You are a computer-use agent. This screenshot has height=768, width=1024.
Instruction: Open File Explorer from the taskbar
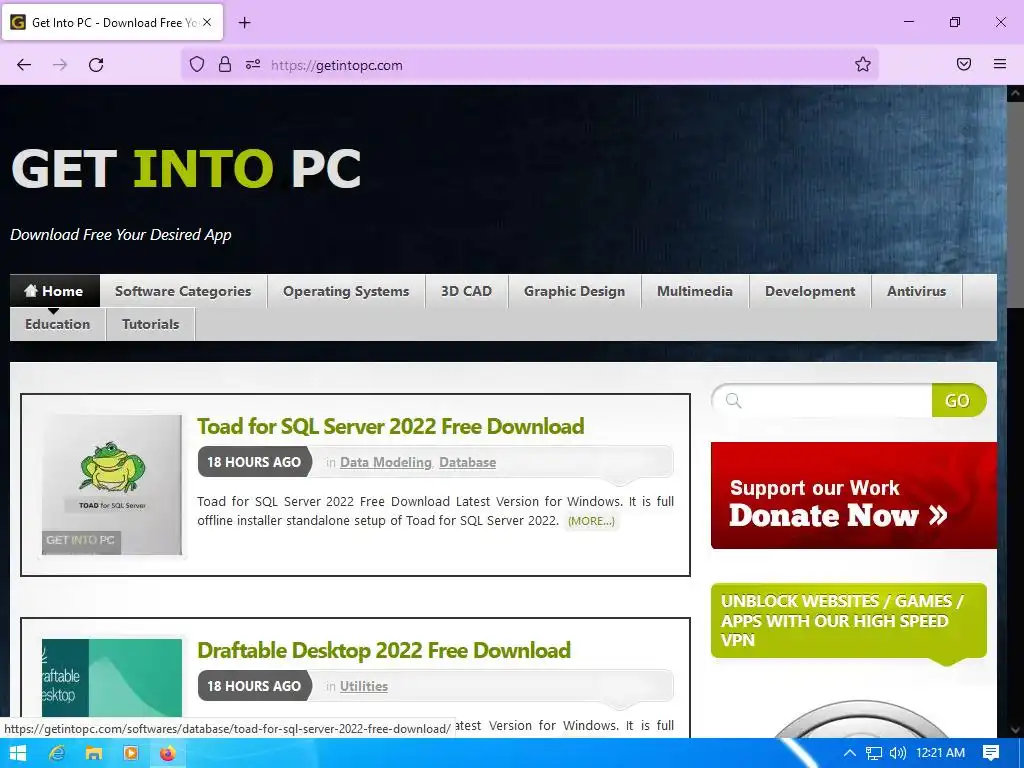[x=94, y=753]
